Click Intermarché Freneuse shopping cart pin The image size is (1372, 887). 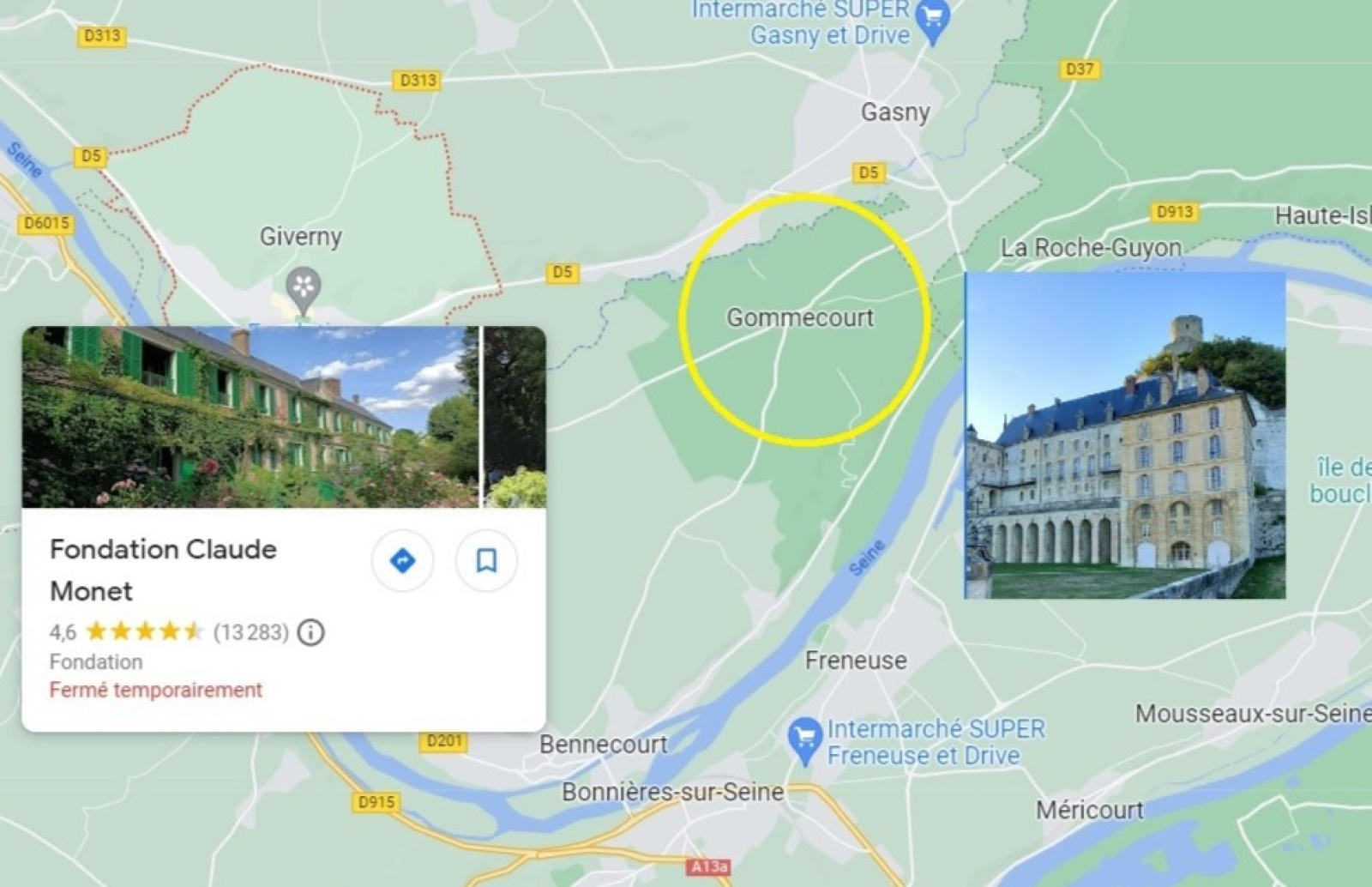(804, 741)
